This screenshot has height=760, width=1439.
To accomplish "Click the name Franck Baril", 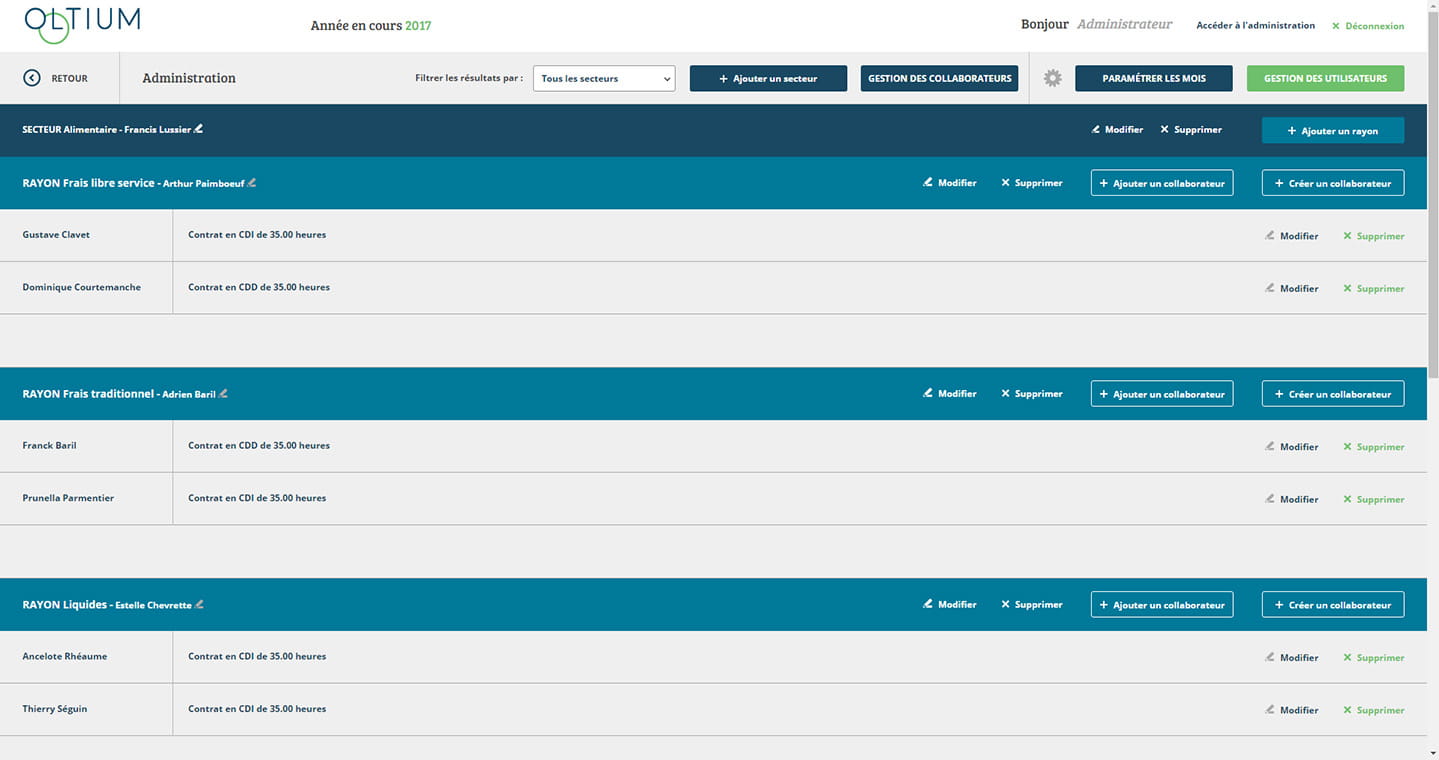I will tap(50, 445).
